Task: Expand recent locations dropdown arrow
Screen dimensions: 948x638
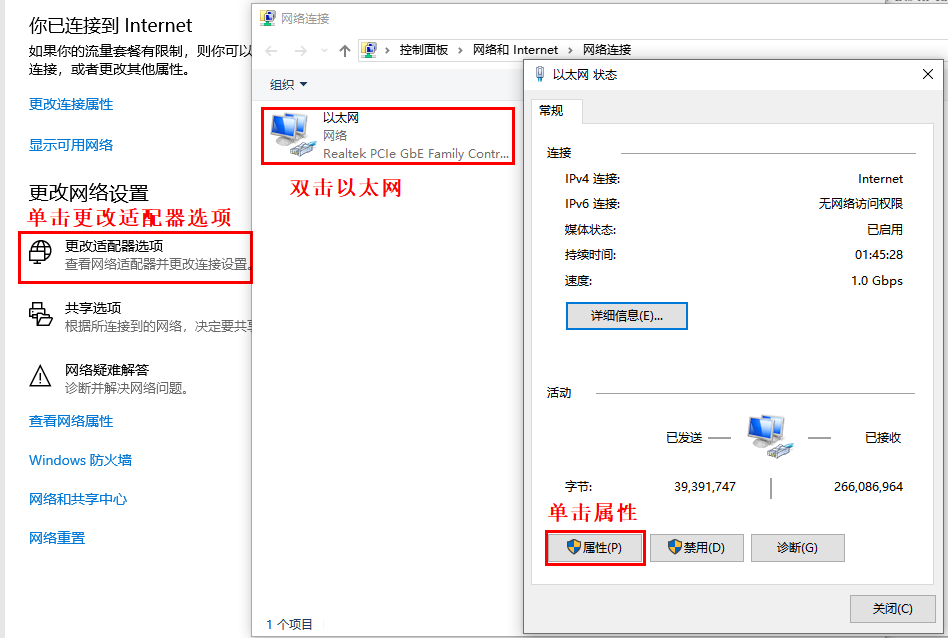Action: point(325,51)
